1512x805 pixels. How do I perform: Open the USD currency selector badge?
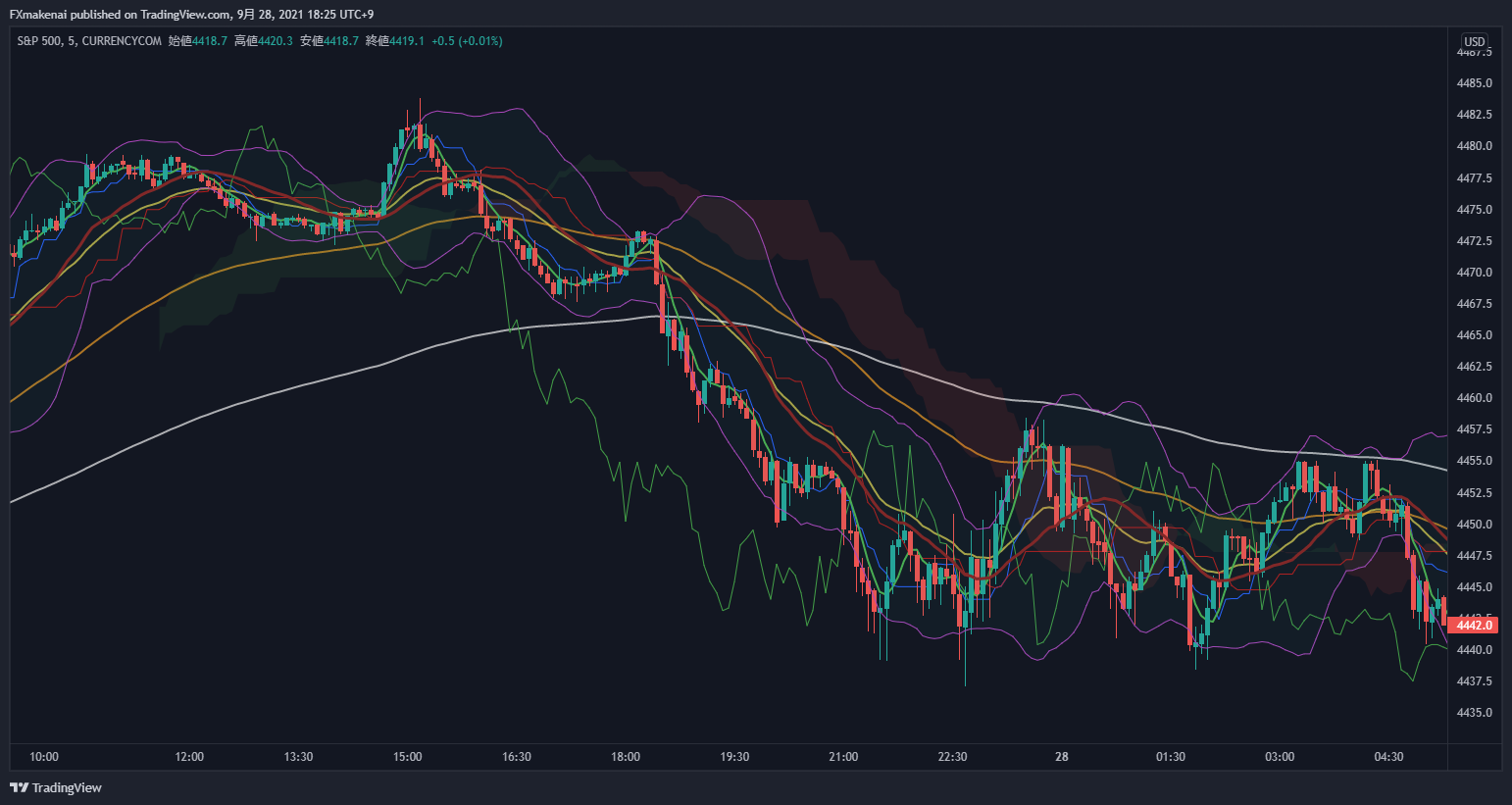click(x=1475, y=41)
